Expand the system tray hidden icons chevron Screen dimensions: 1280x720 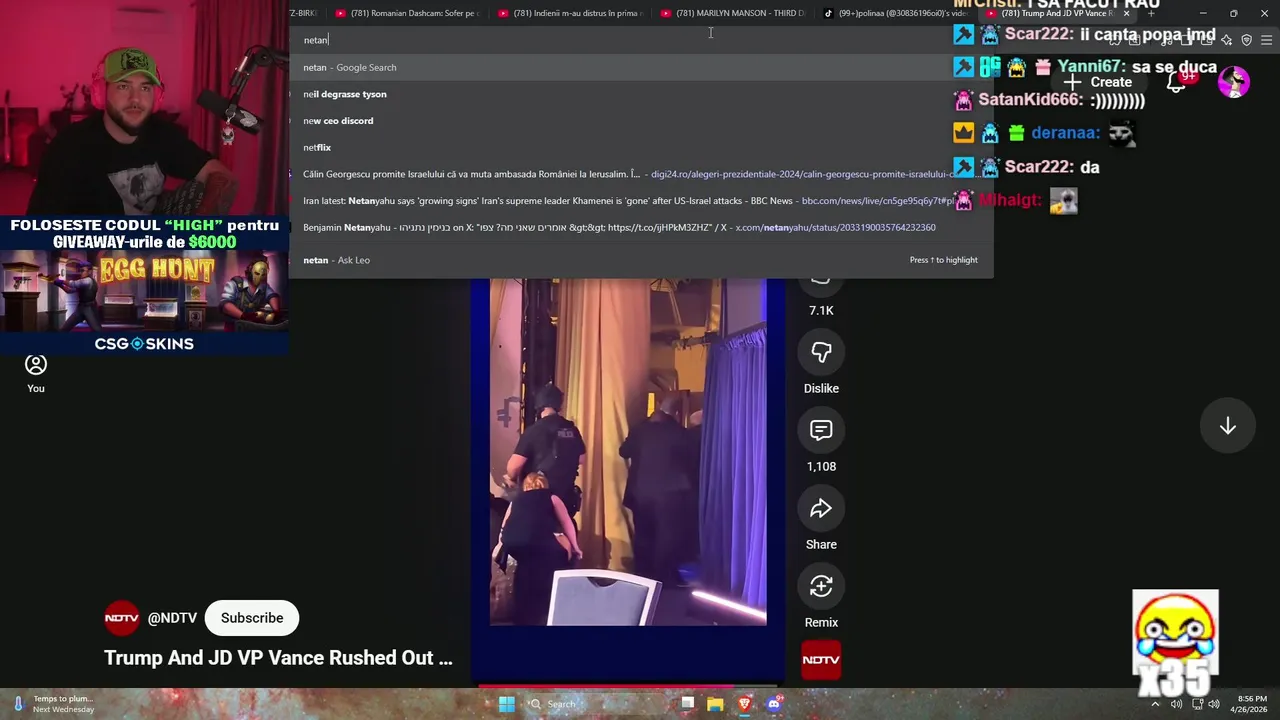coord(1155,704)
